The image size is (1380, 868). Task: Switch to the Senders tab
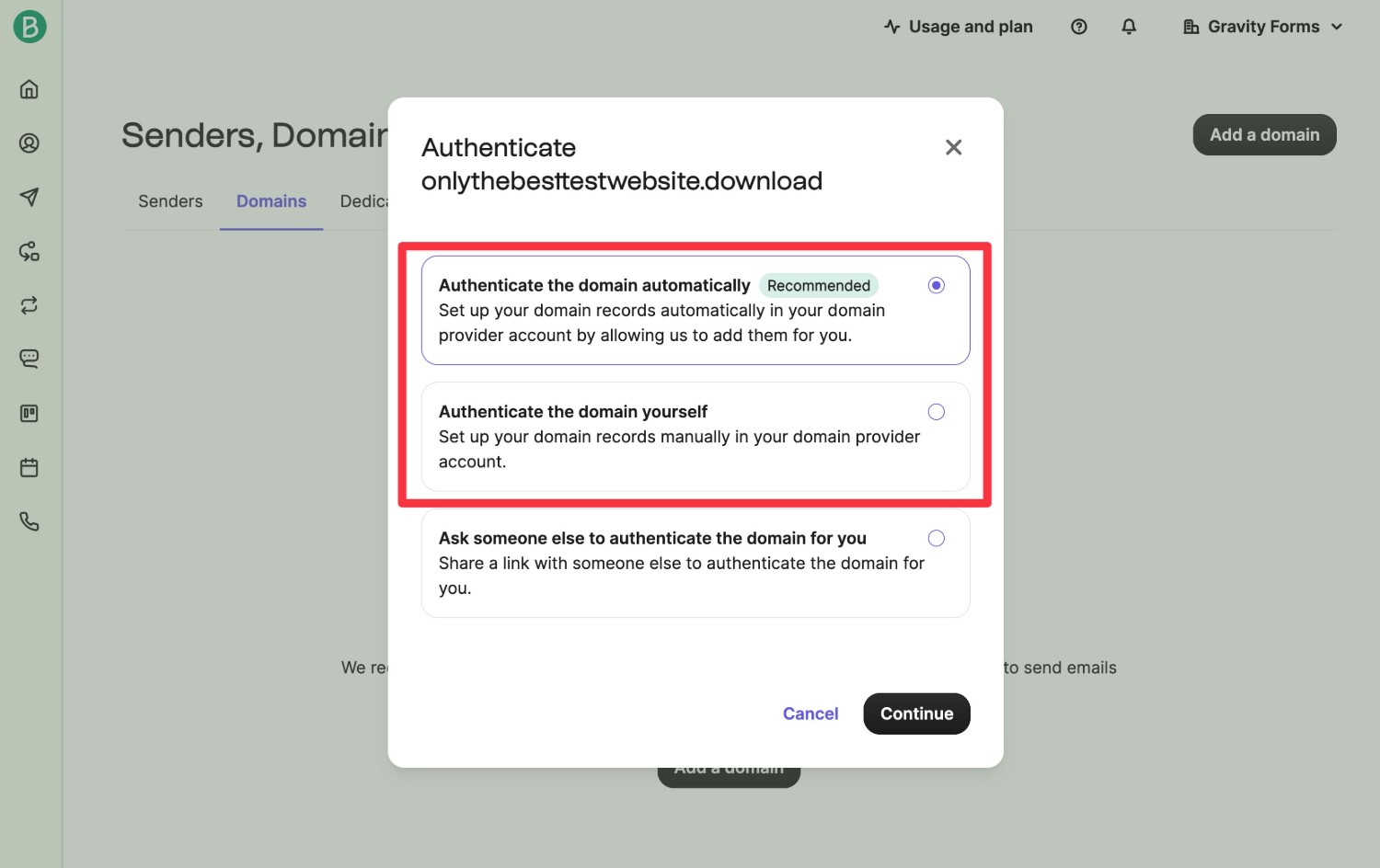(x=170, y=201)
